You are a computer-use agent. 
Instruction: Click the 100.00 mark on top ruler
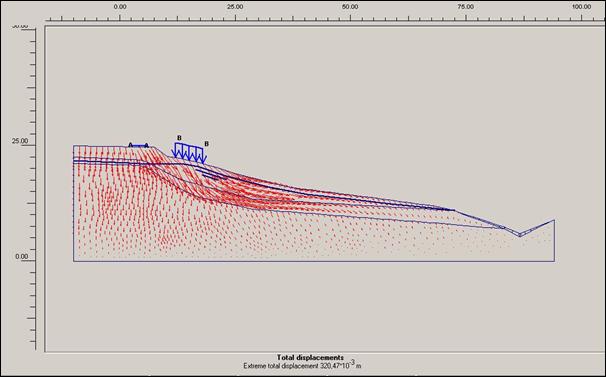tap(582, 7)
